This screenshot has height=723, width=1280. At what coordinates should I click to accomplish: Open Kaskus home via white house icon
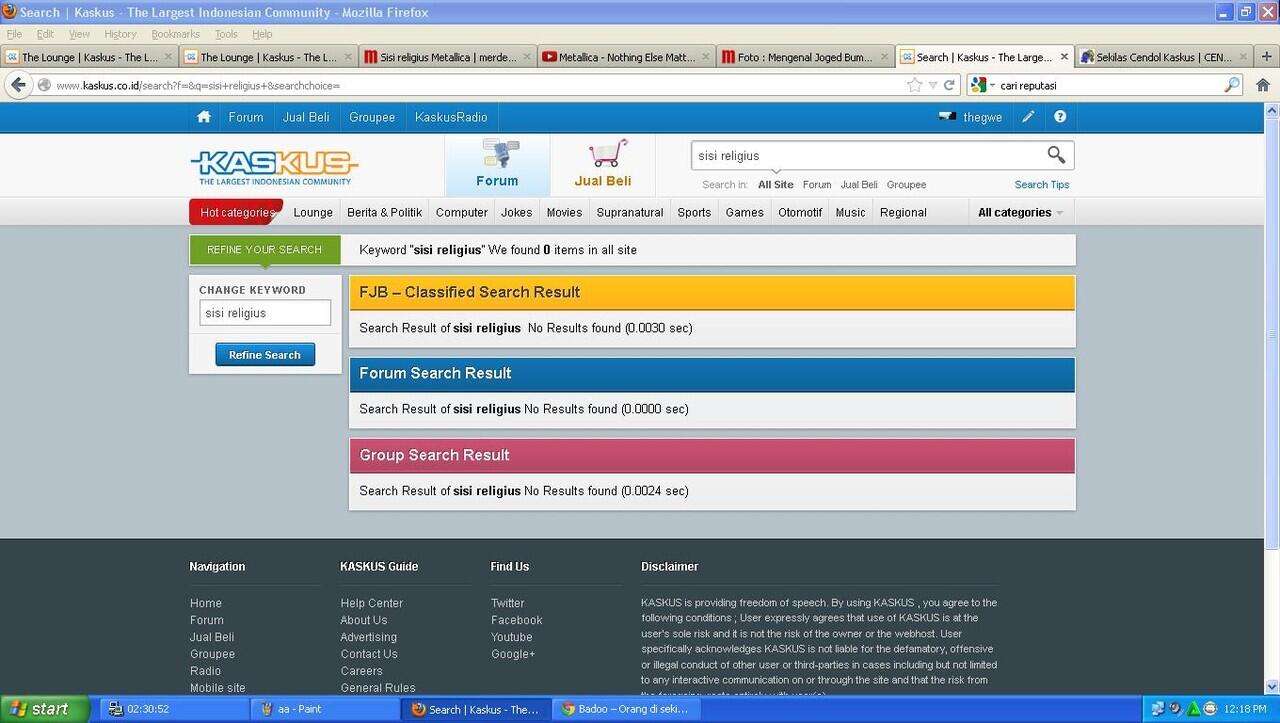click(x=204, y=117)
